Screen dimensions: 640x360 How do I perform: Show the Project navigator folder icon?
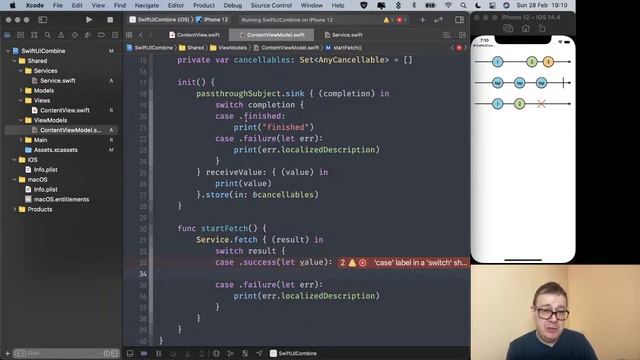pyautogui.click(x=7, y=35)
